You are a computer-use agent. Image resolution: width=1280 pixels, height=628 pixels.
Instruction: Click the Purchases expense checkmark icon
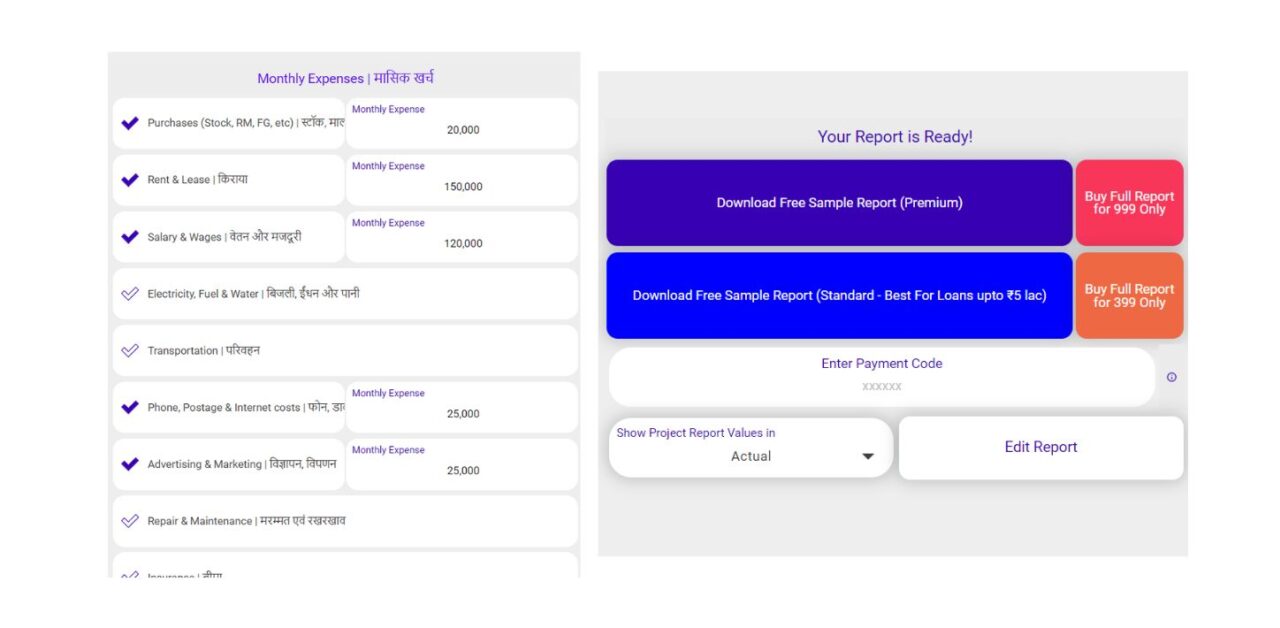tap(129, 123)
